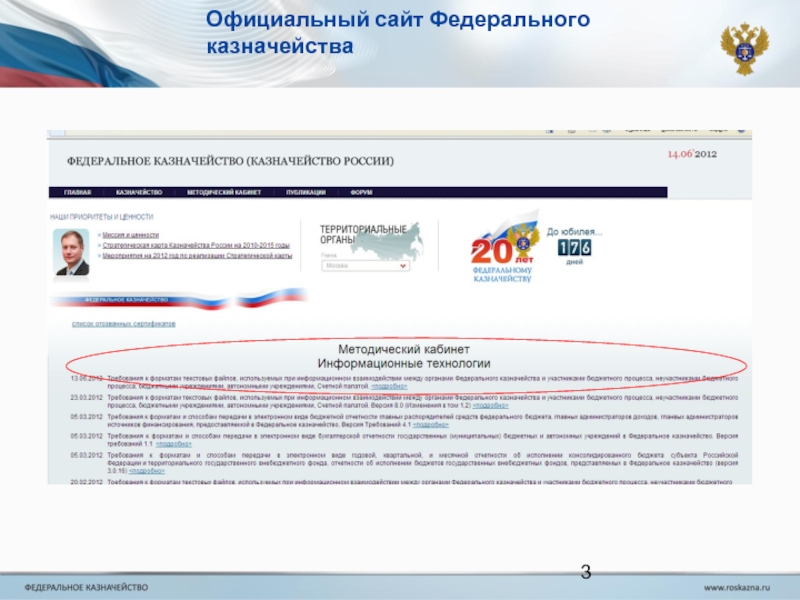Open the ПУБЛИКАЦИИ menu item
Viewport: 800px width, 600px height.
[x=306, y=192]
